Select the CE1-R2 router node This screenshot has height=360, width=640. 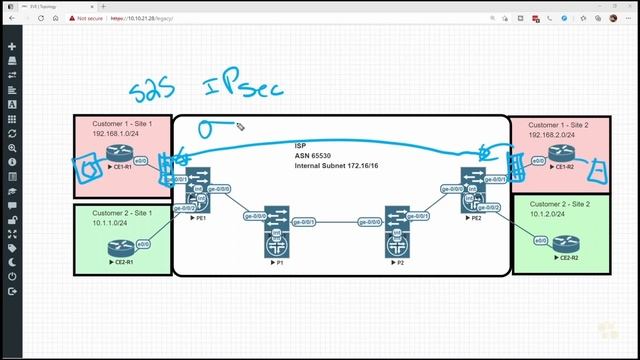click(562, 154)
